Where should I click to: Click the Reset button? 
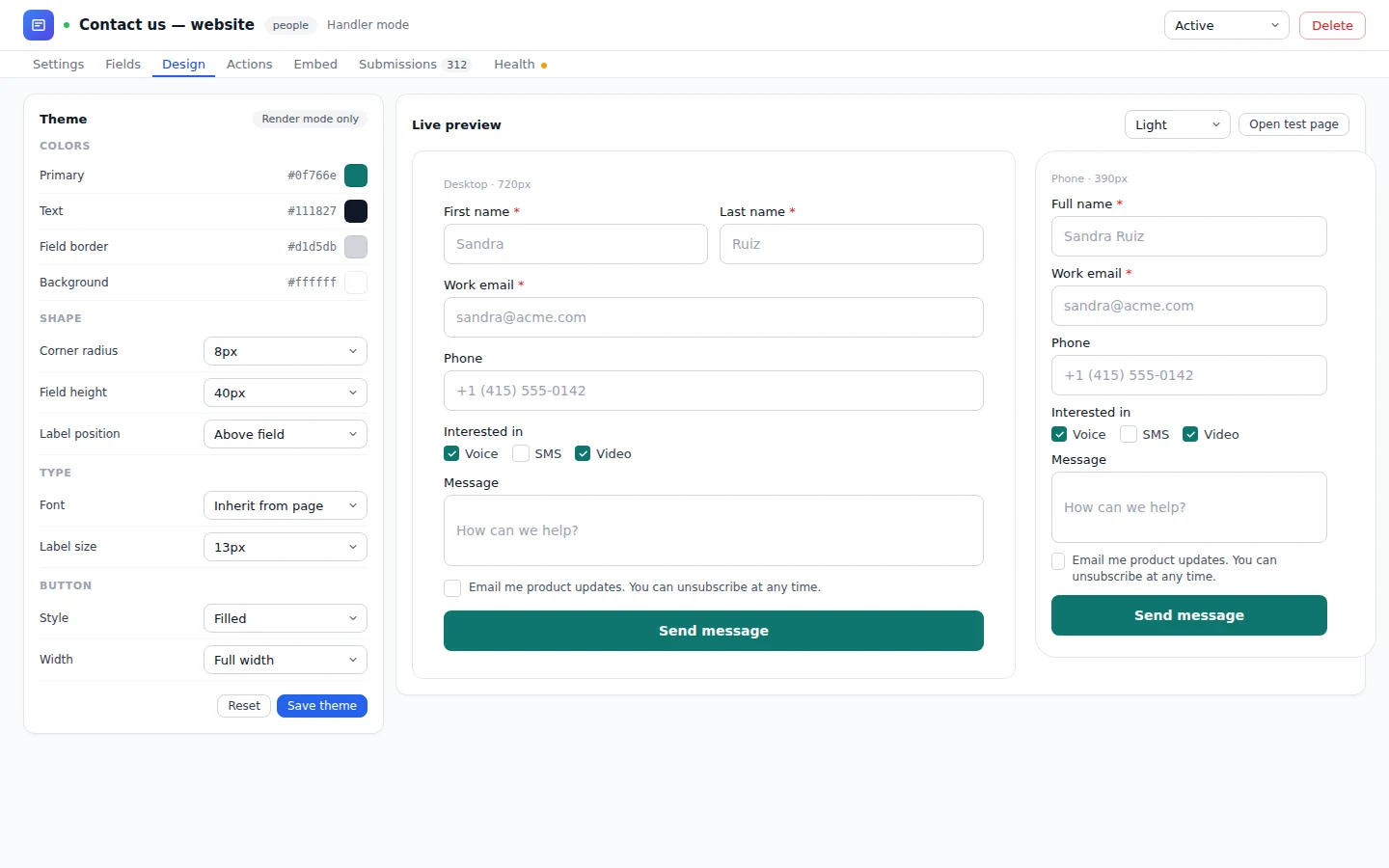click(x=244, y=706)
